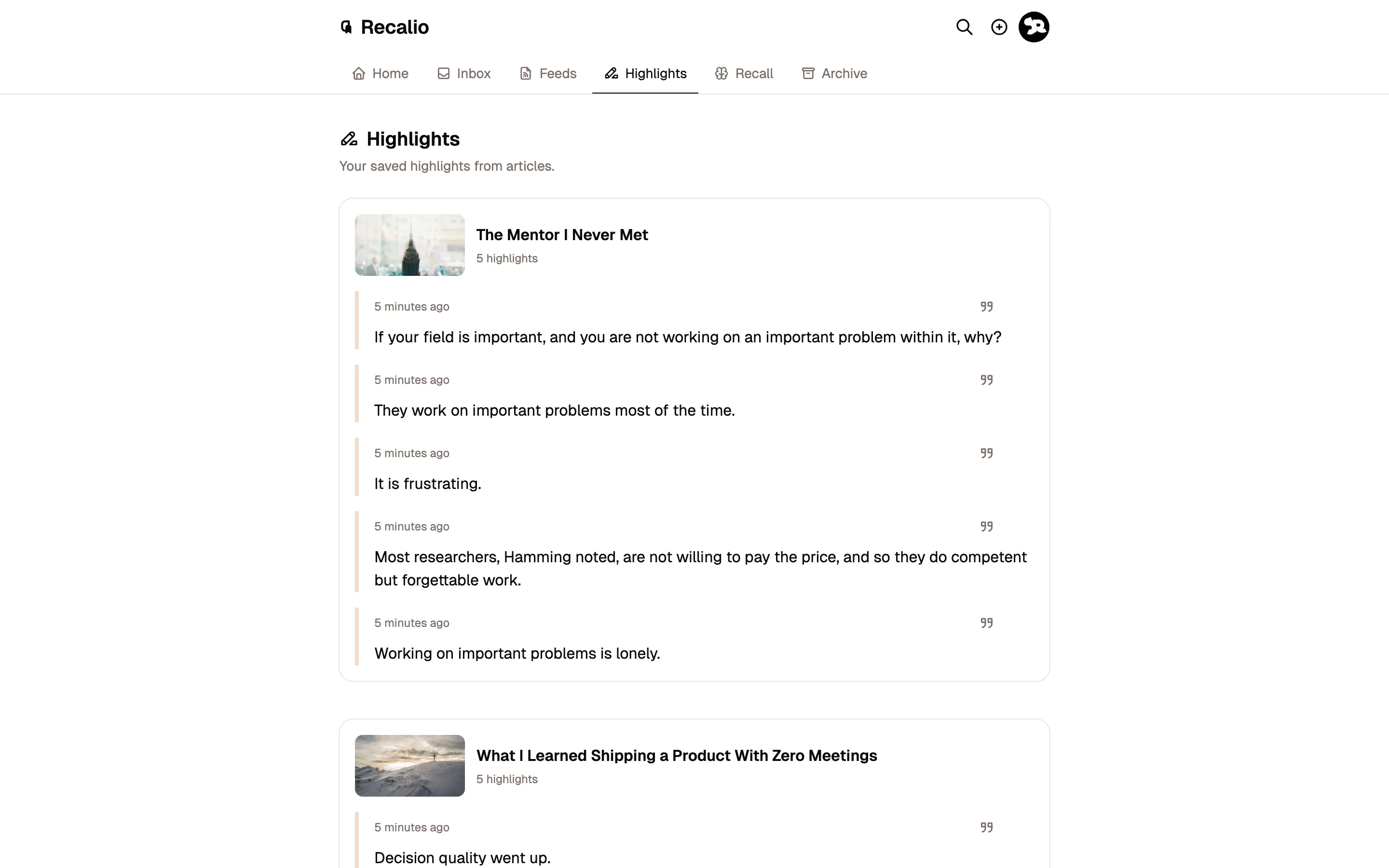Click the add new item plus icon

(999, 27)
